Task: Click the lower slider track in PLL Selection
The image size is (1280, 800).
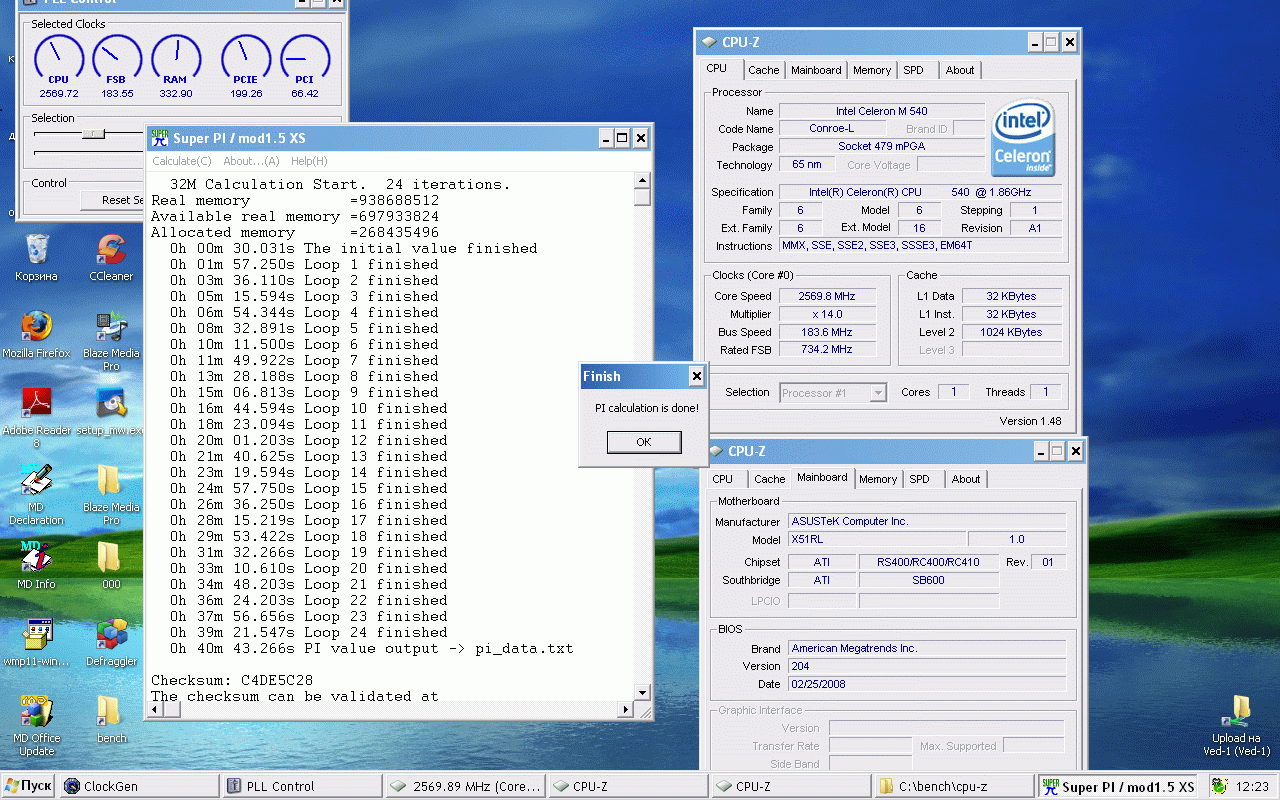Action: 88,152
